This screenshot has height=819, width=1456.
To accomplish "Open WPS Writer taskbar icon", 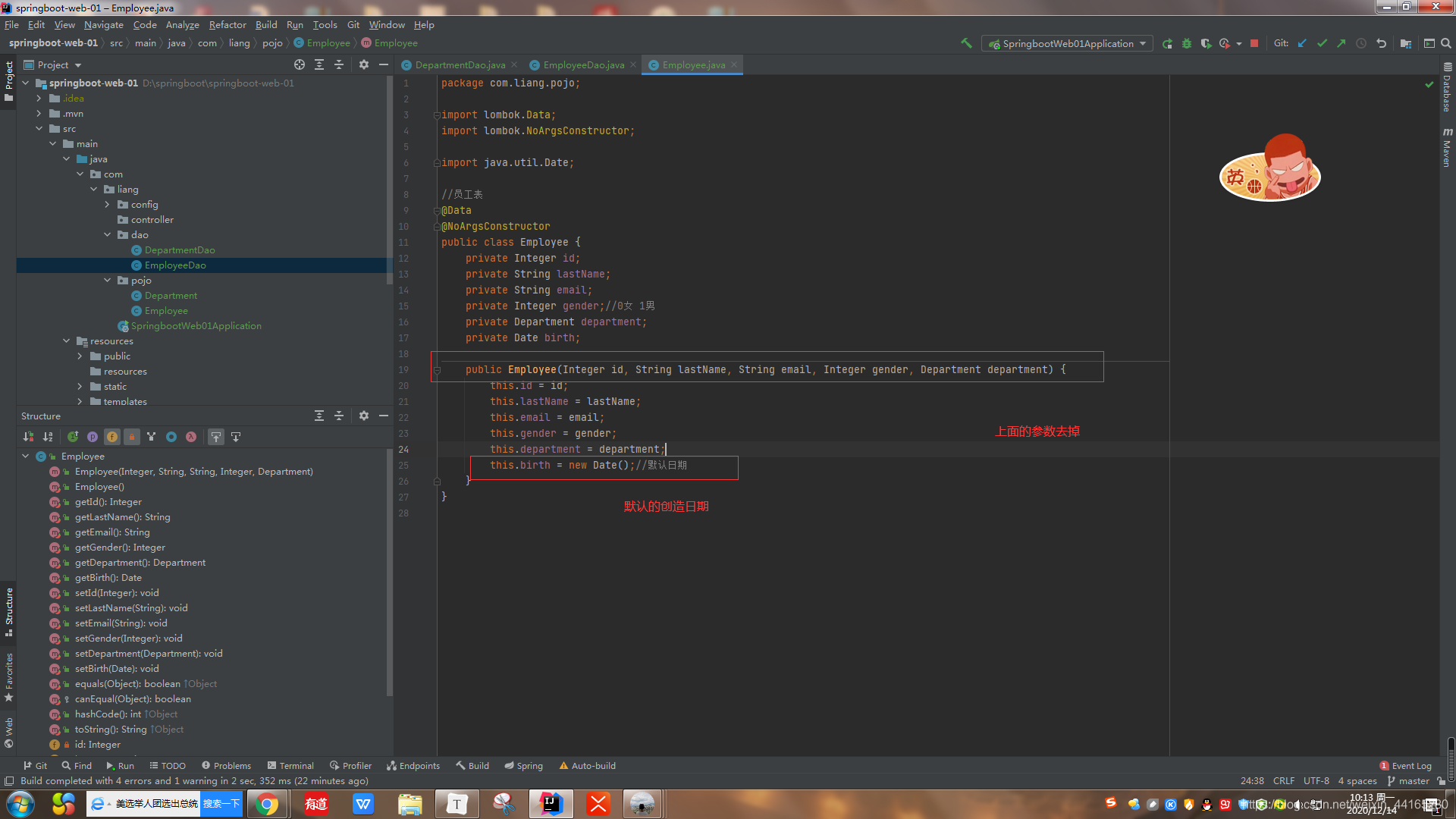I will 363,804.
